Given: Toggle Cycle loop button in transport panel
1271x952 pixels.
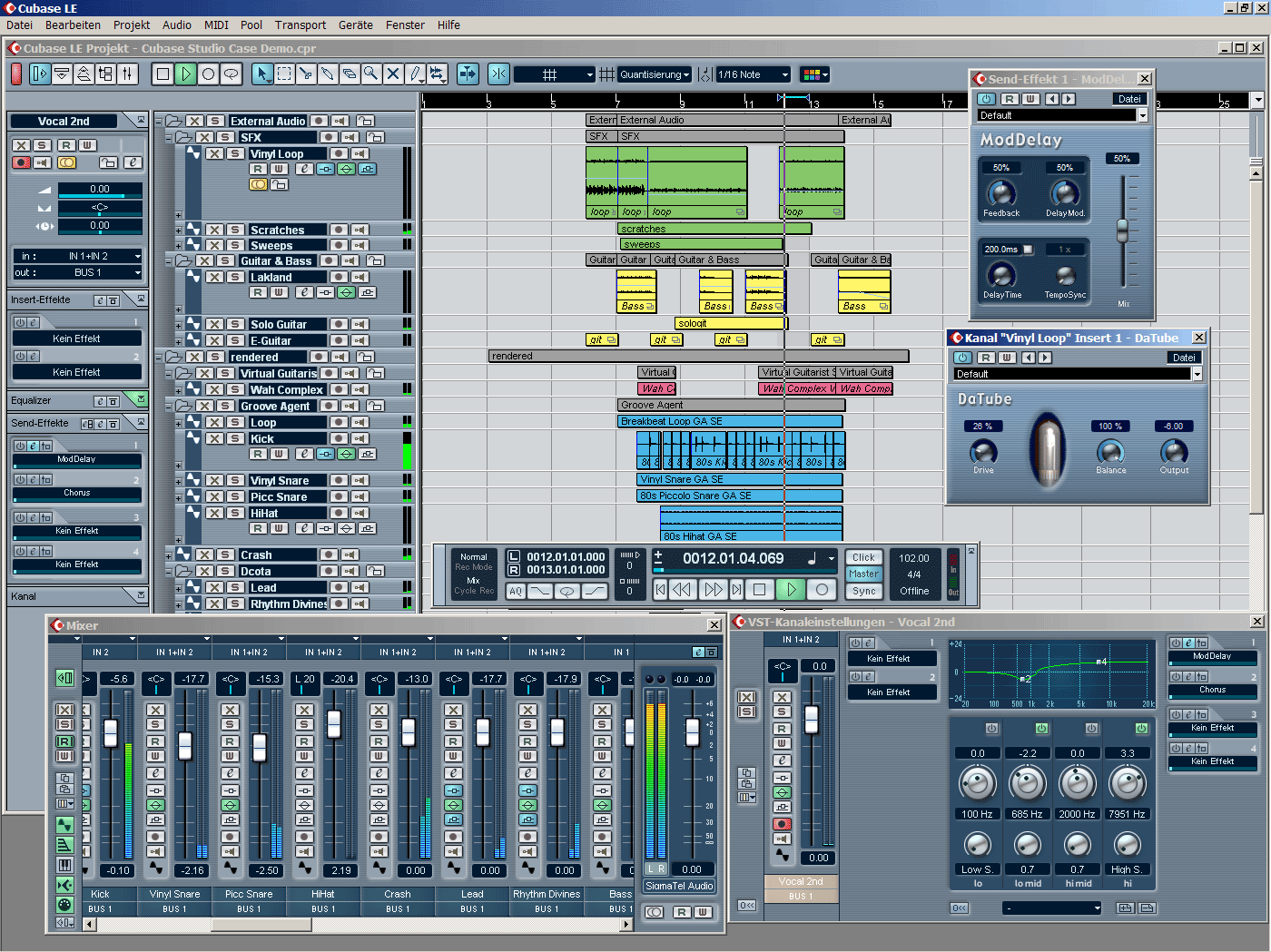Looking at the screenshot, I should tap(567, 591).
